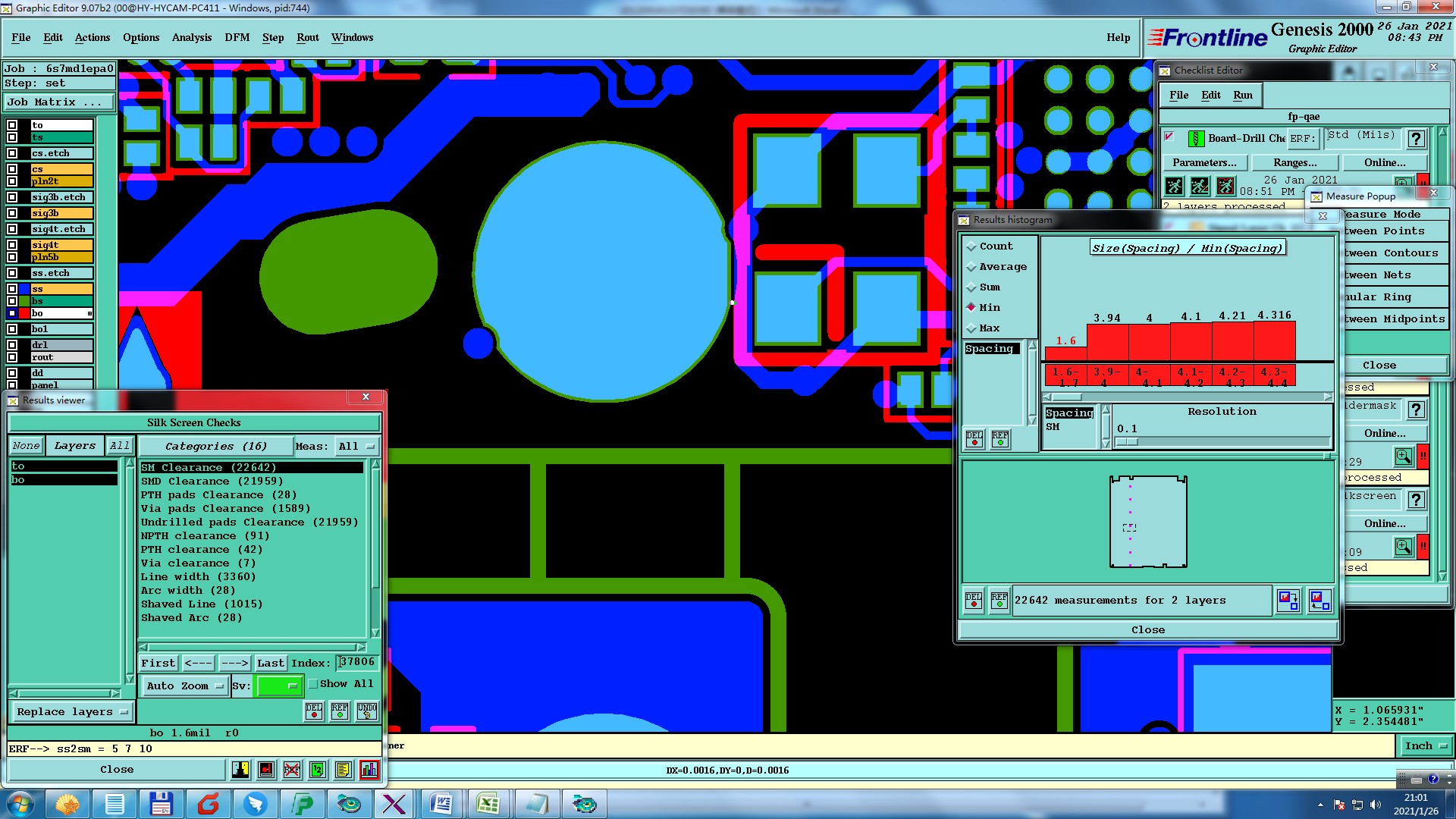Screen dimensions: 1456x819
Task: Click the Last button in Results viewer
Action: click(271, 663)
